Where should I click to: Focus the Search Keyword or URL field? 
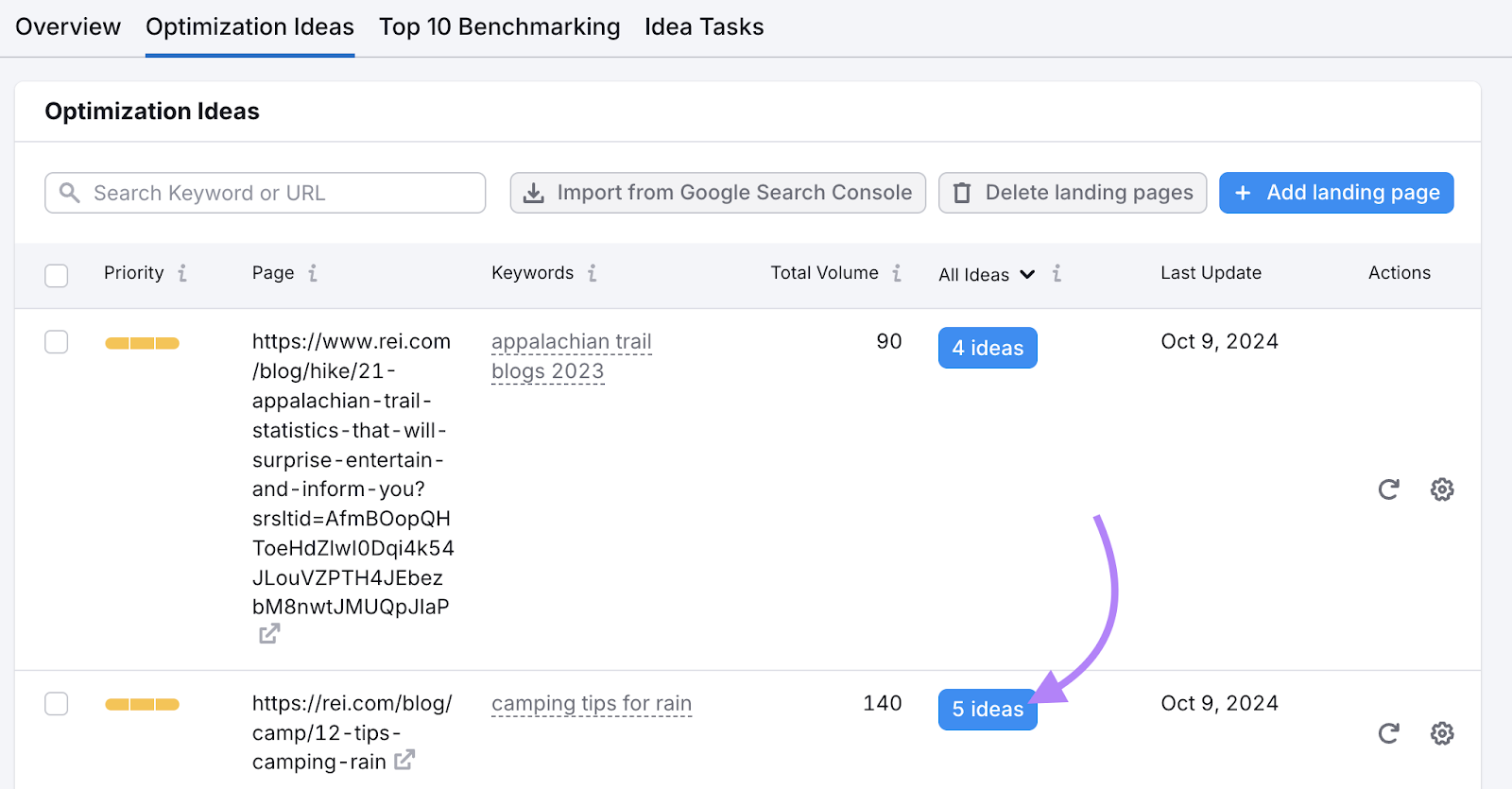pyautogui.click(x=274, y=193)
